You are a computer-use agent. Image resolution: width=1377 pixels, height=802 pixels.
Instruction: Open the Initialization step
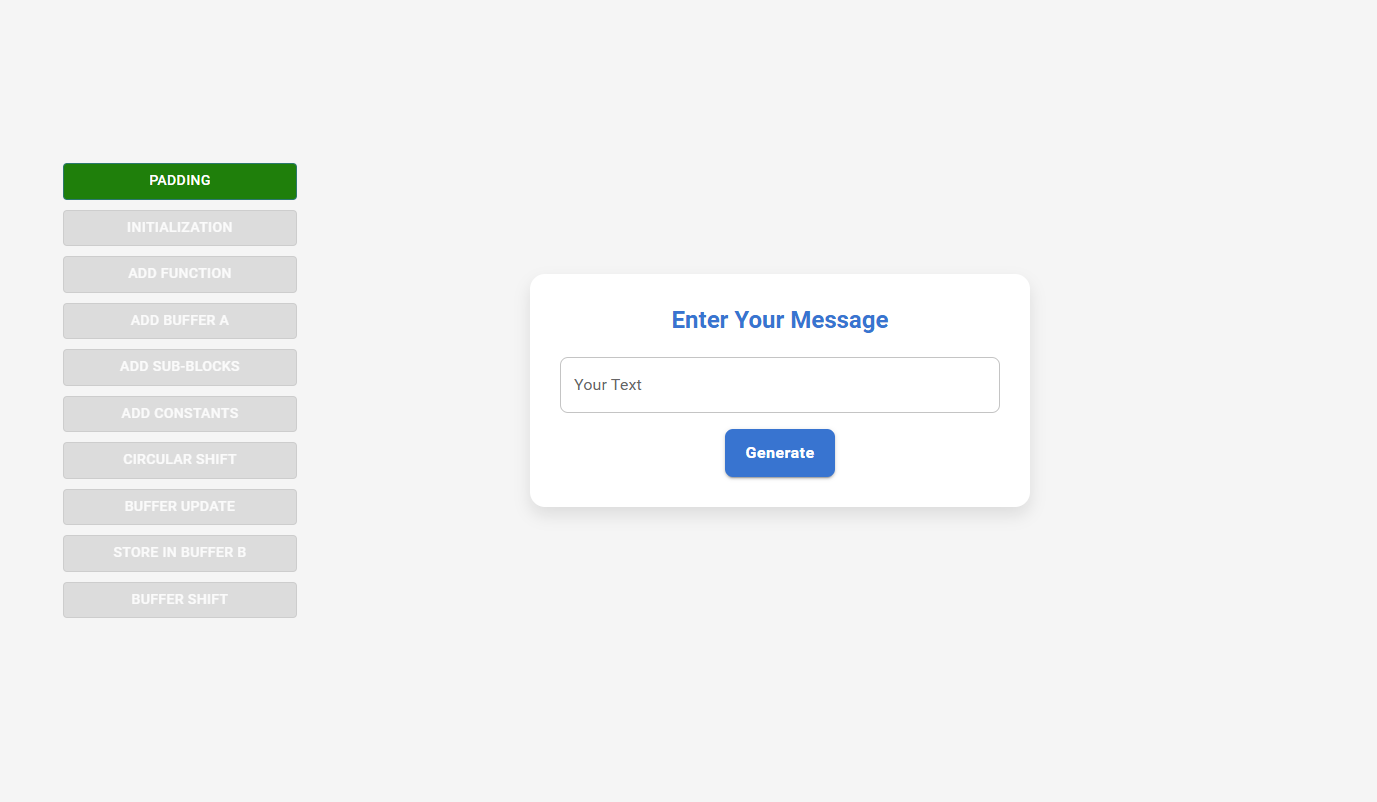coord(180,228)
